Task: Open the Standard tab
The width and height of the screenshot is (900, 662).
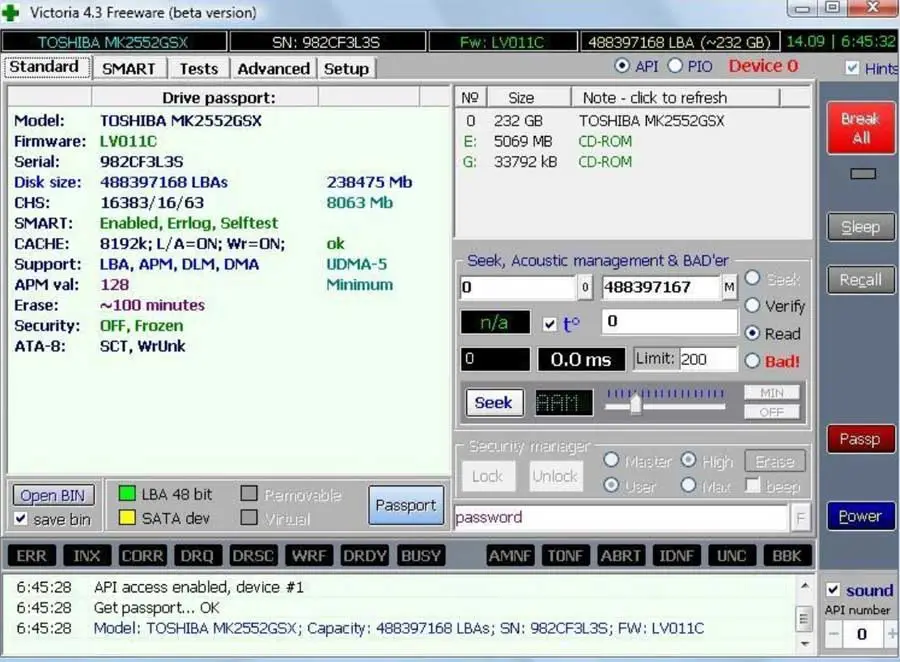Action: [x=46, y=67]
